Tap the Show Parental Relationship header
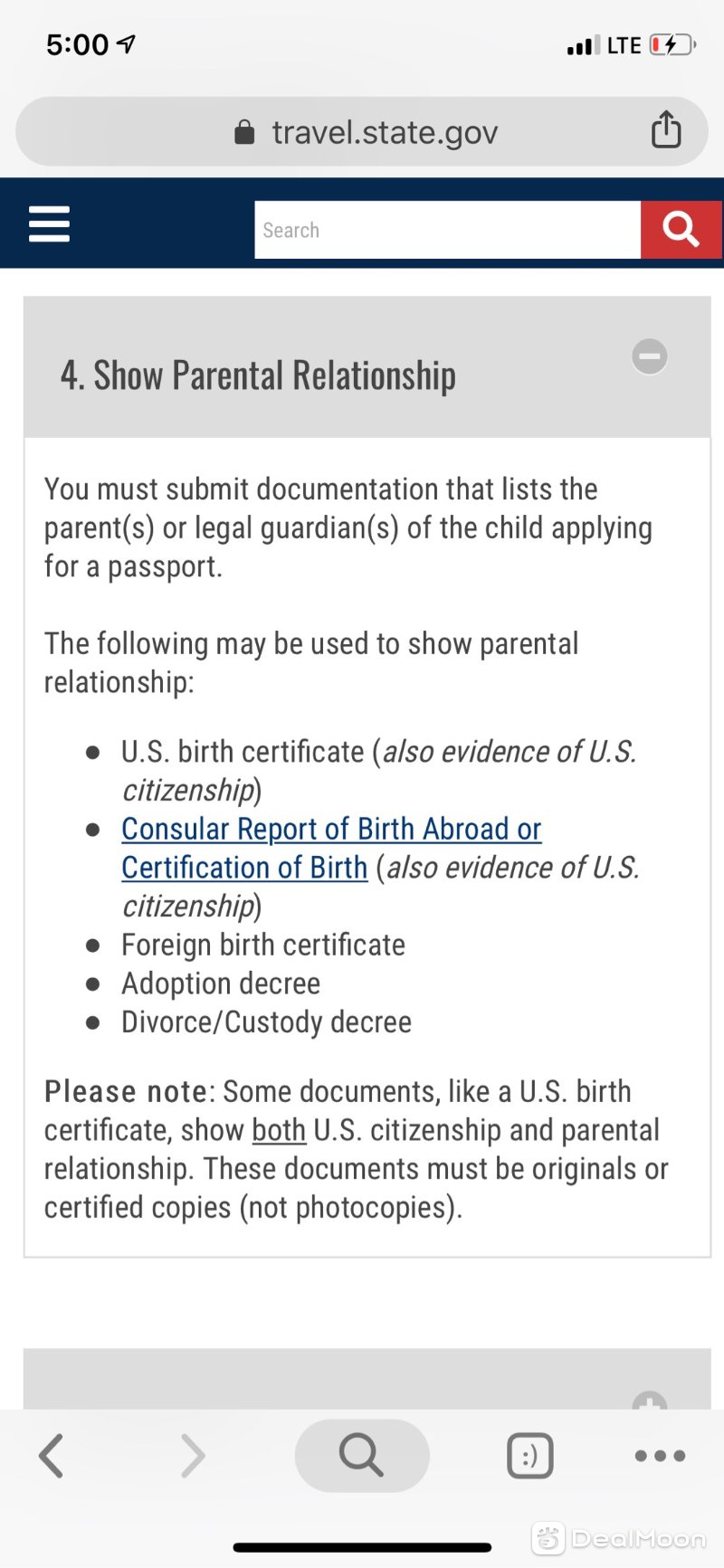 pos(258,375)
